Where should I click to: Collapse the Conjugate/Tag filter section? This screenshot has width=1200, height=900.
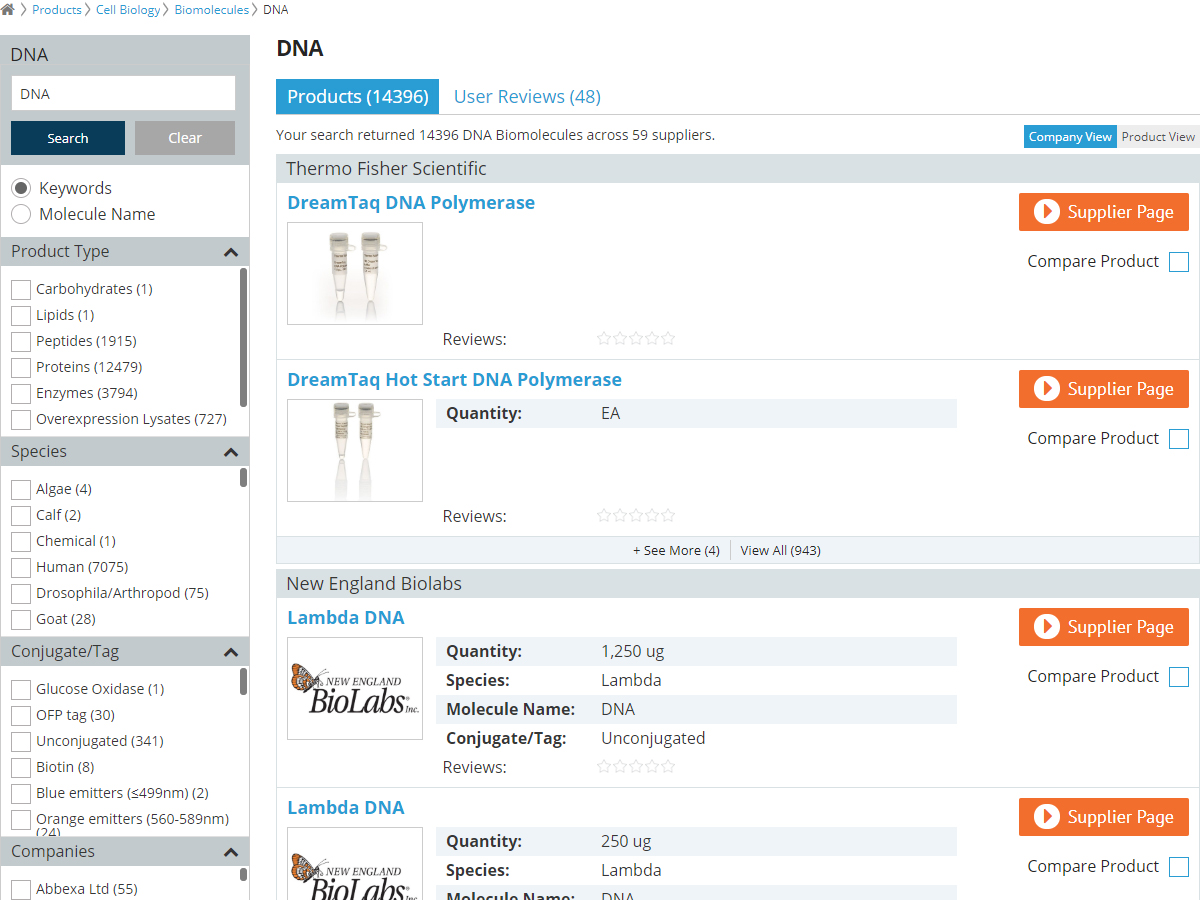pyautogui.click(x=230, y=652)
